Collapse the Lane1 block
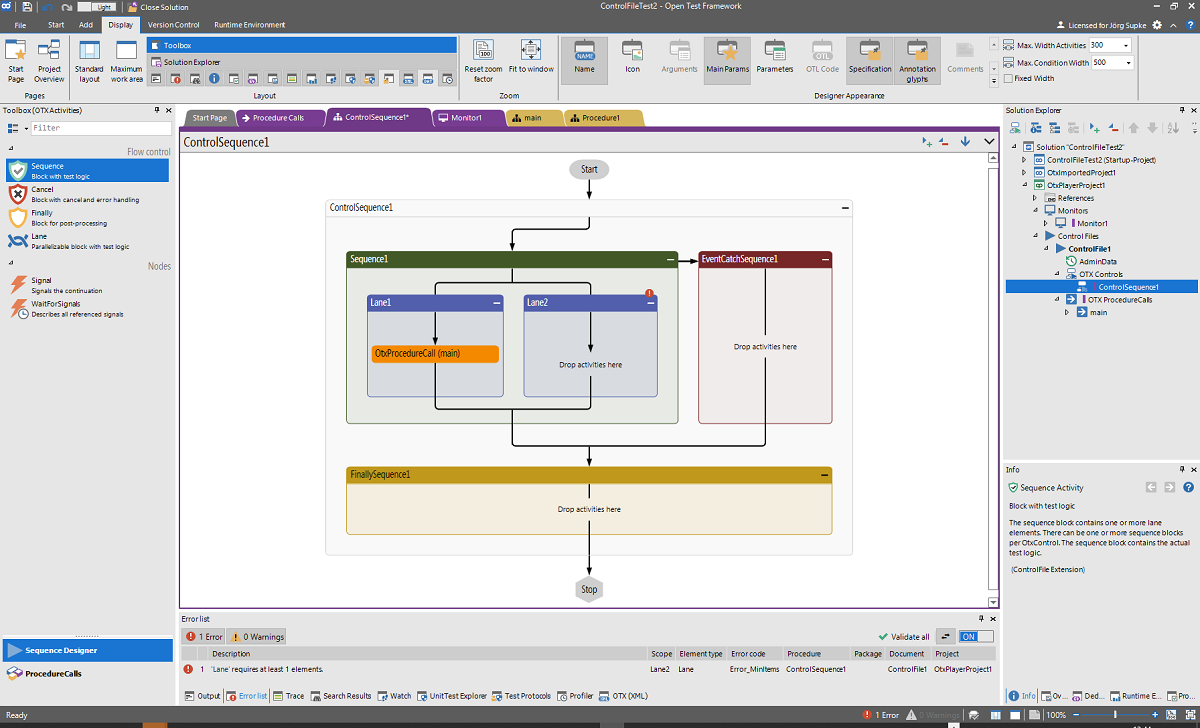 (496, 302)
